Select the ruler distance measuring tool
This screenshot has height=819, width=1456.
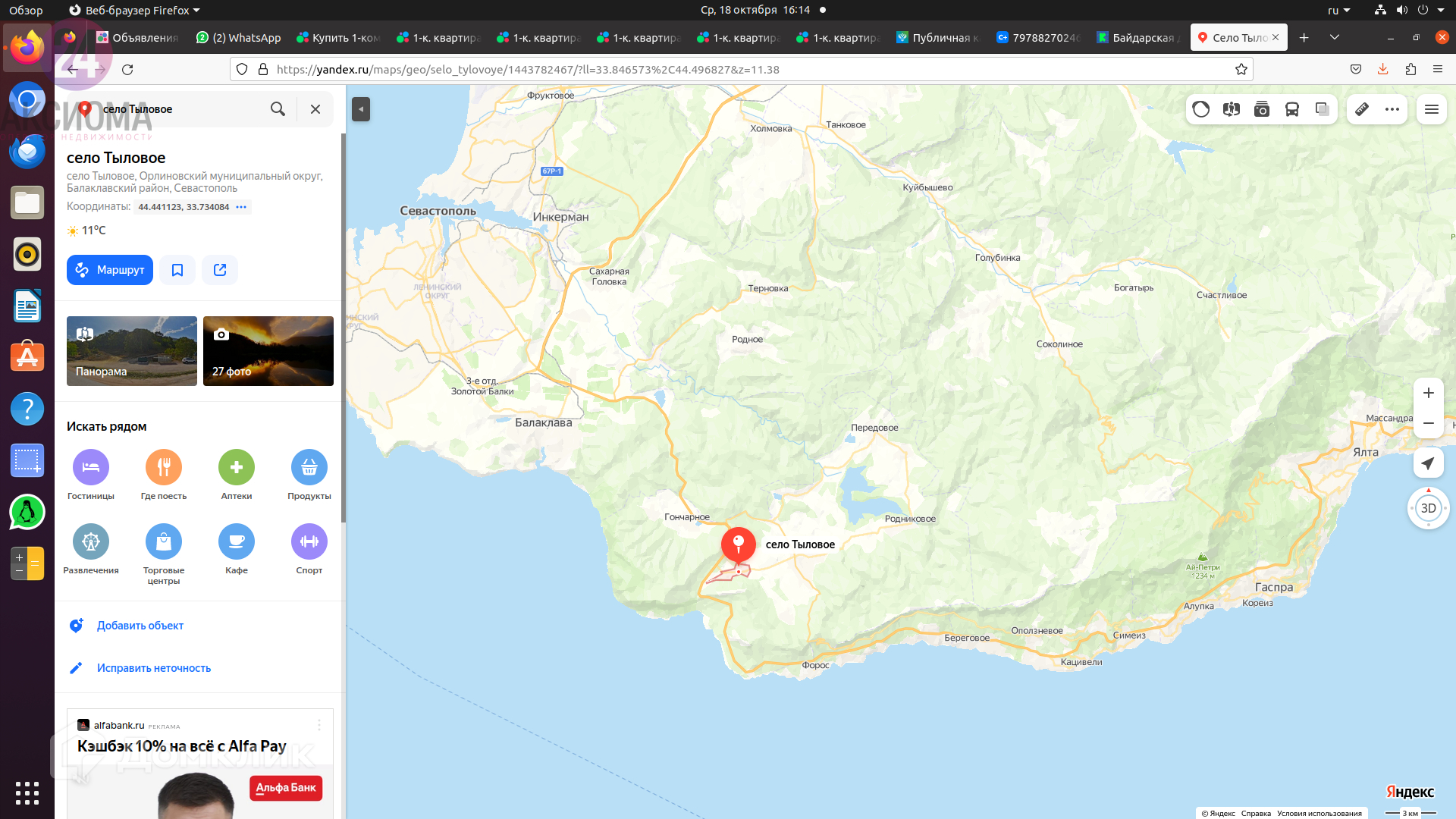1362,109
